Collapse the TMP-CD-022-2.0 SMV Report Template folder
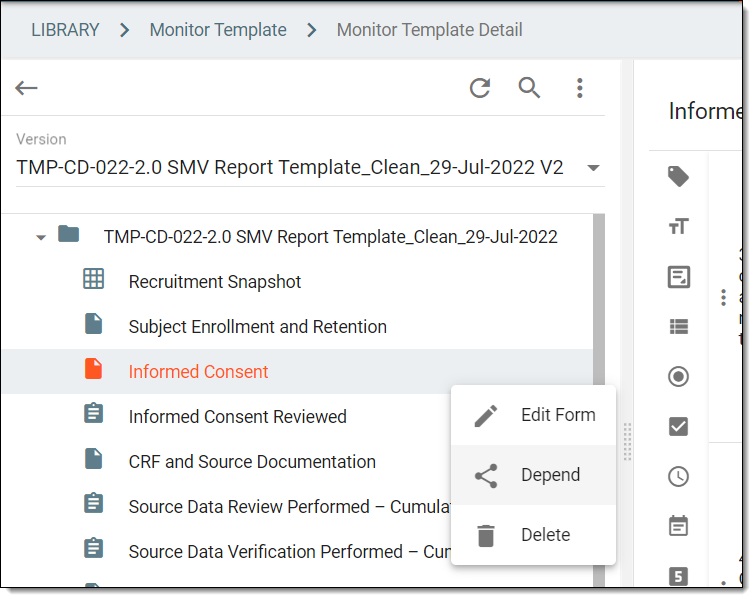The height and width of the screenshot is (600, 755). coord(41,237)
